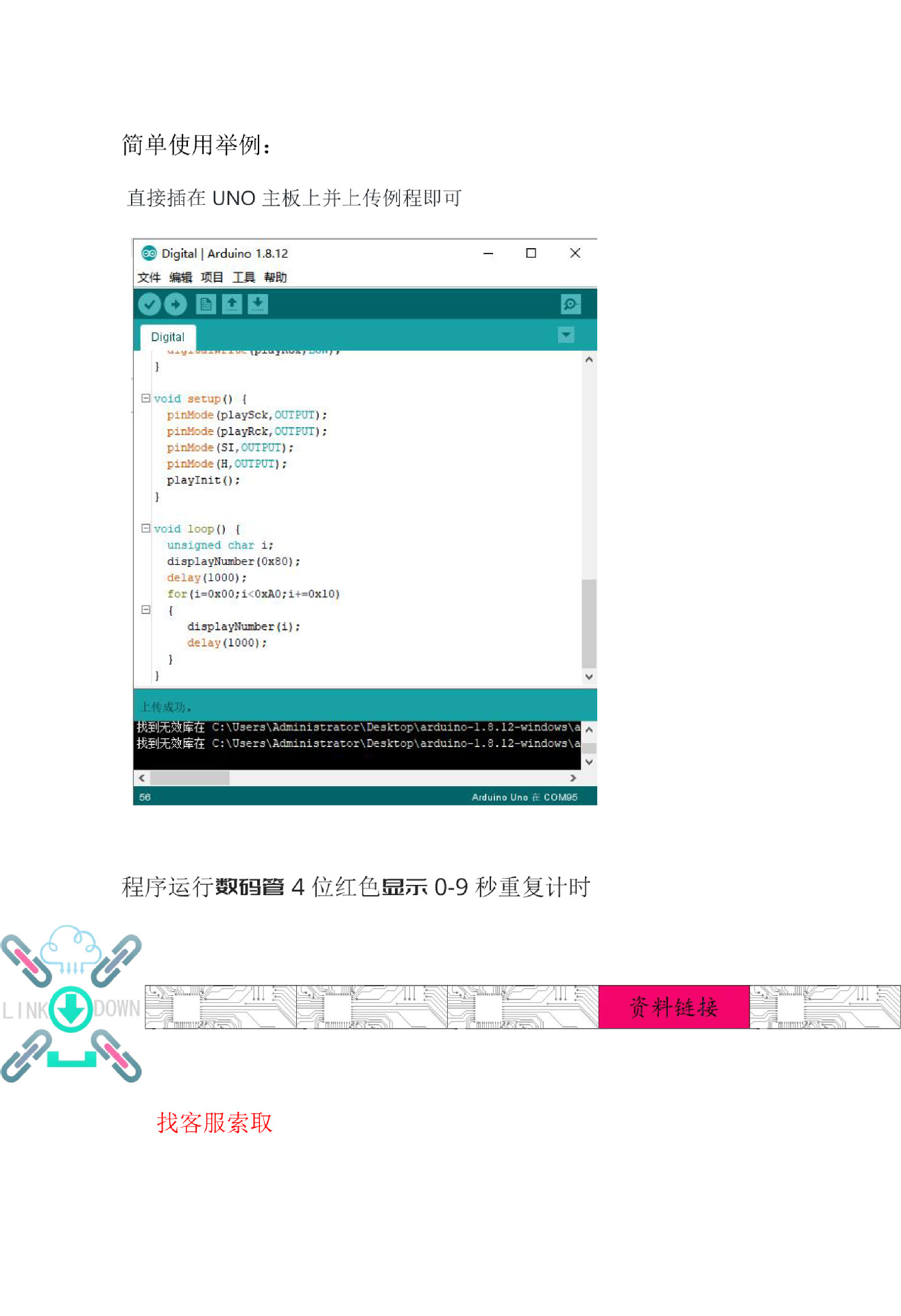
Task: Click the 'displayNumber(i);' line
Action: pyautogui.click(x=243, y=626)
